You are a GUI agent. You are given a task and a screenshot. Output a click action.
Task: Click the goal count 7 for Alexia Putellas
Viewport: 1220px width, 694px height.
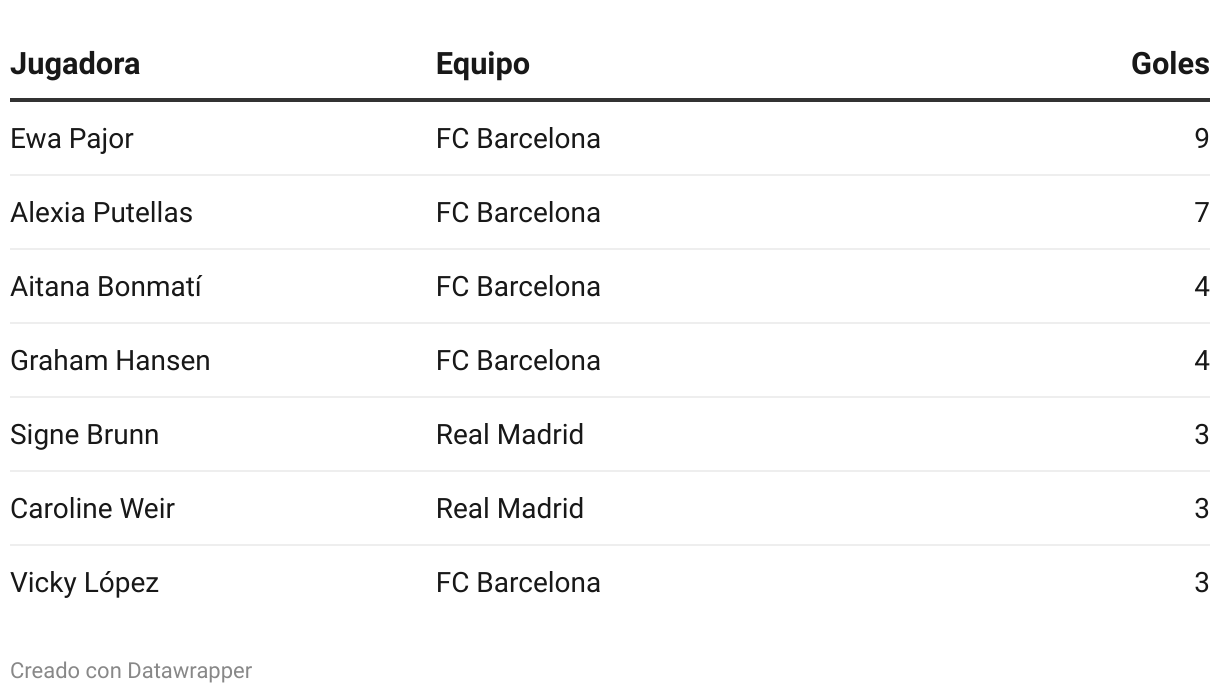coord(1202,212)
